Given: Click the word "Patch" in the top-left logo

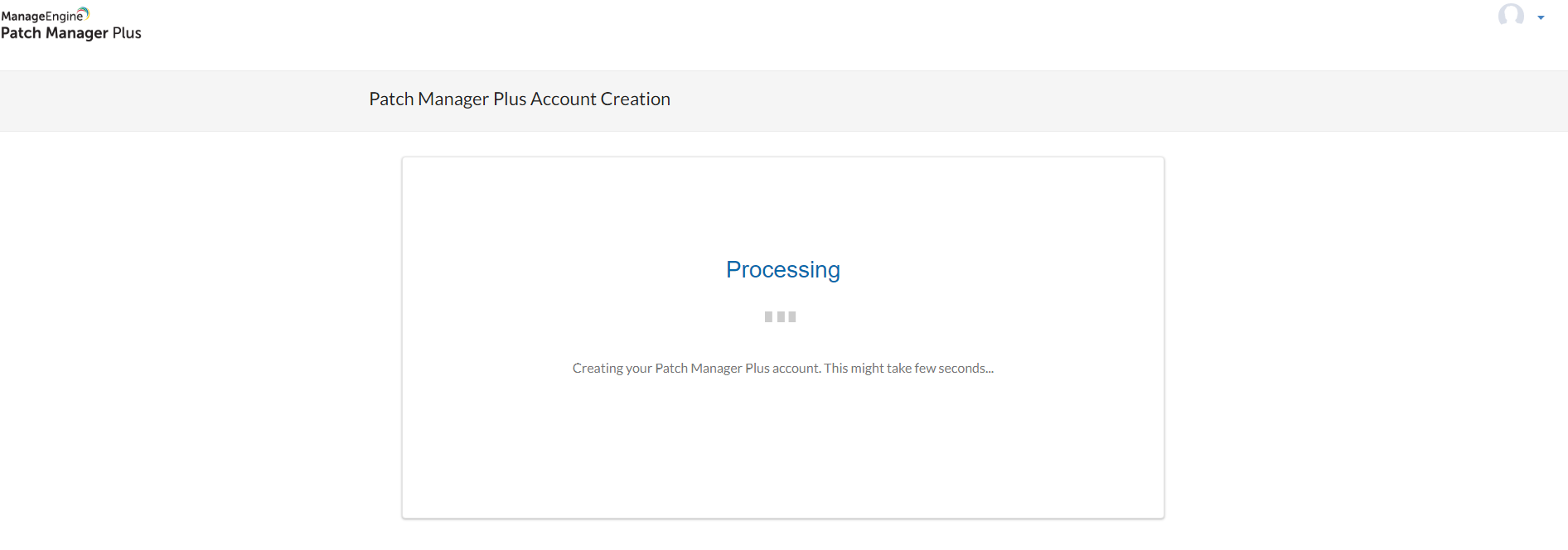Looking at the screenshot, I should coord(21,33).
